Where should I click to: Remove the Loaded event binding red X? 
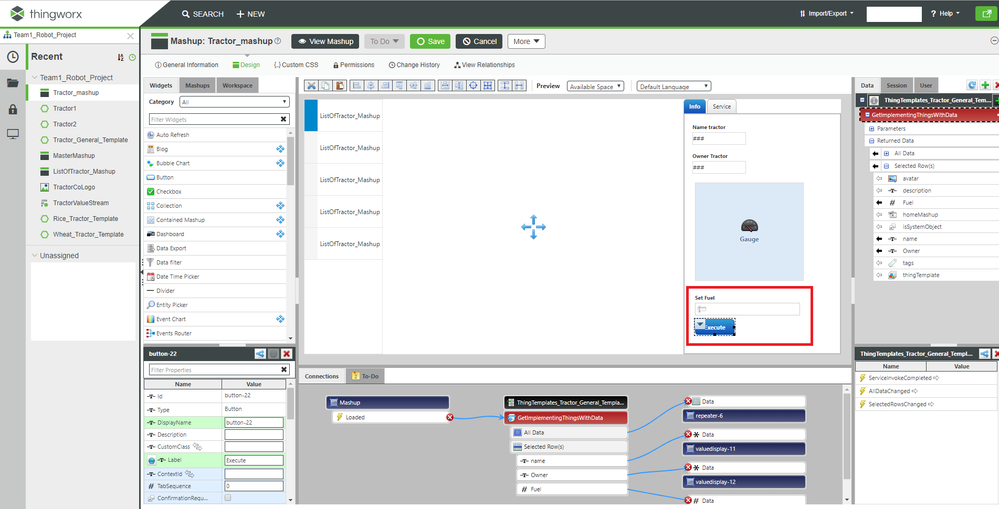click(x=450, y=417)
